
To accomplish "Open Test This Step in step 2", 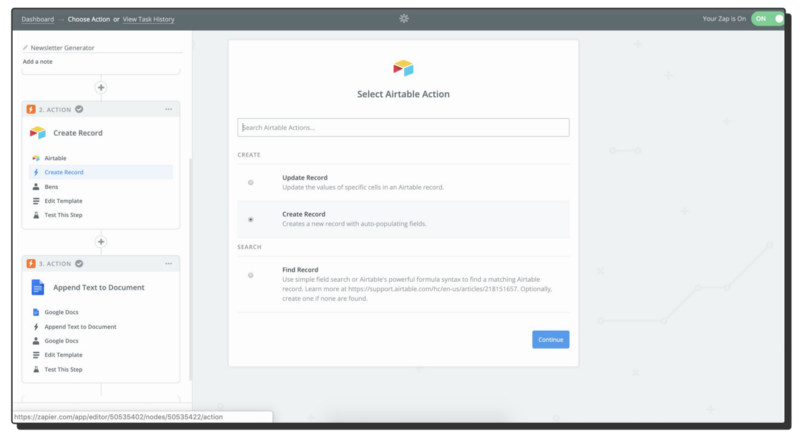I will click(63, 215).
